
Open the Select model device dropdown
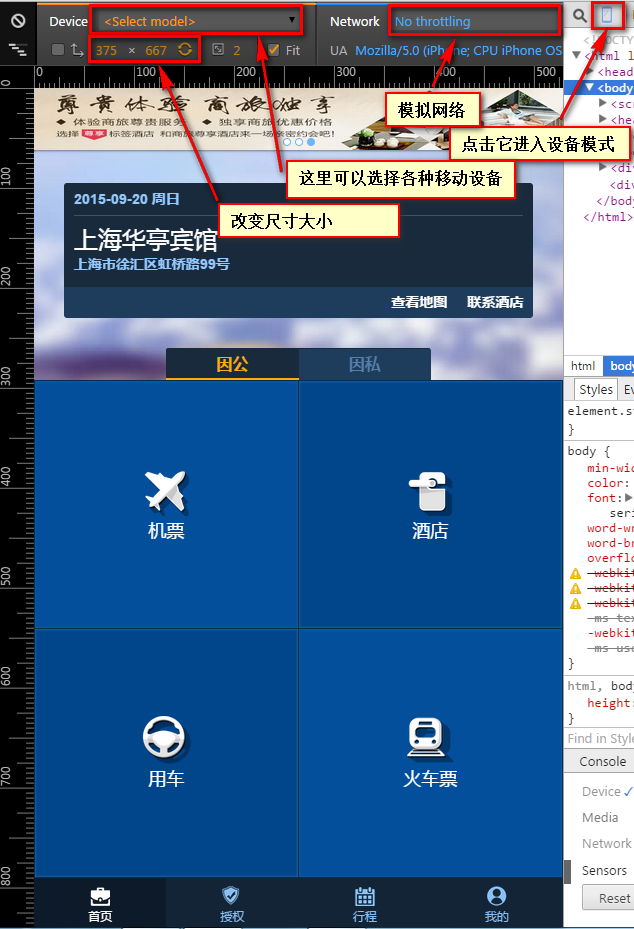[x=197, y=21]
